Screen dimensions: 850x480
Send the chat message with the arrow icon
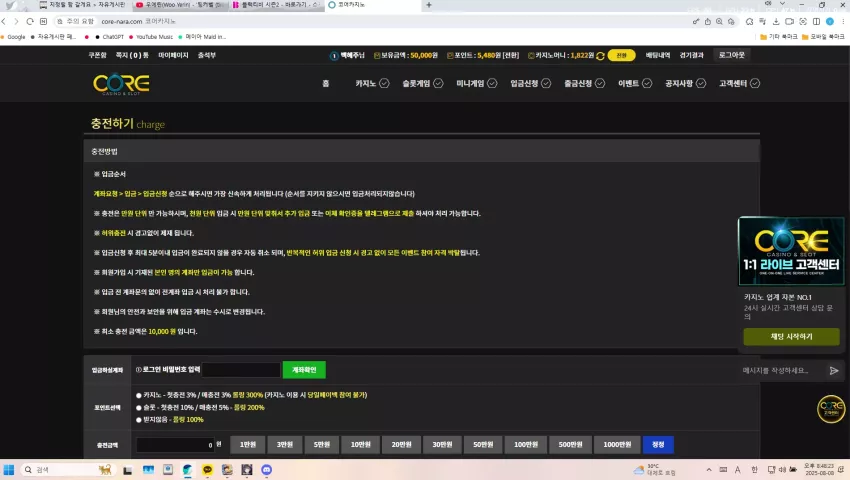[834, 370]
